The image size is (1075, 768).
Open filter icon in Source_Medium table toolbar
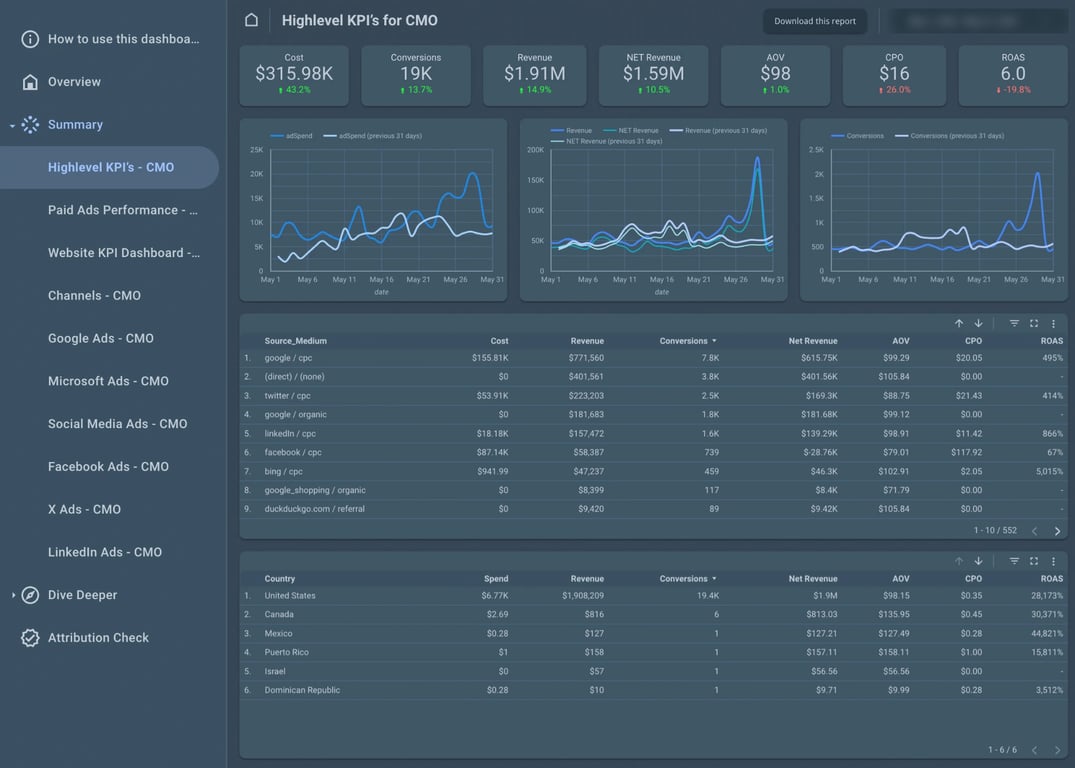pyautogui.click(x=1014, y=323)
